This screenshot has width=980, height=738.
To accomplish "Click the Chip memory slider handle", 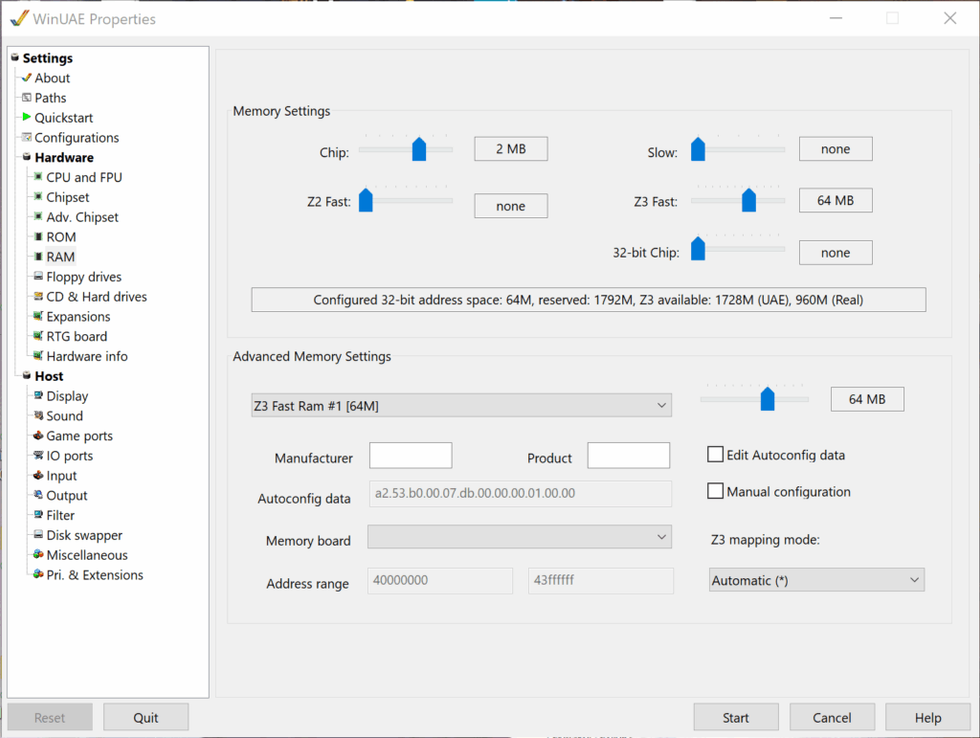I will [419, 149].
